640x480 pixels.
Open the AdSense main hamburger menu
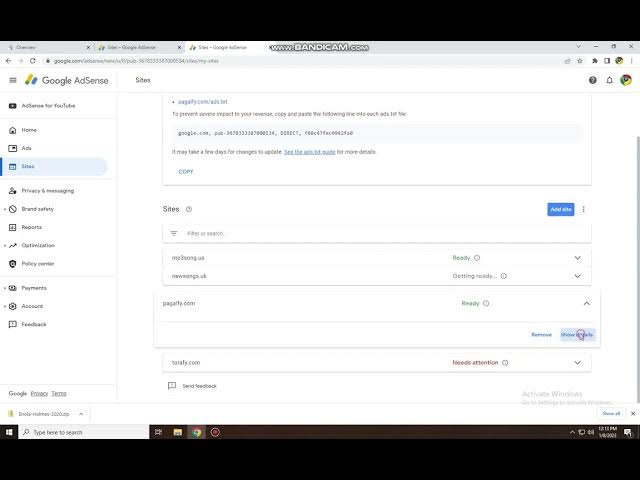click(13, 80)
